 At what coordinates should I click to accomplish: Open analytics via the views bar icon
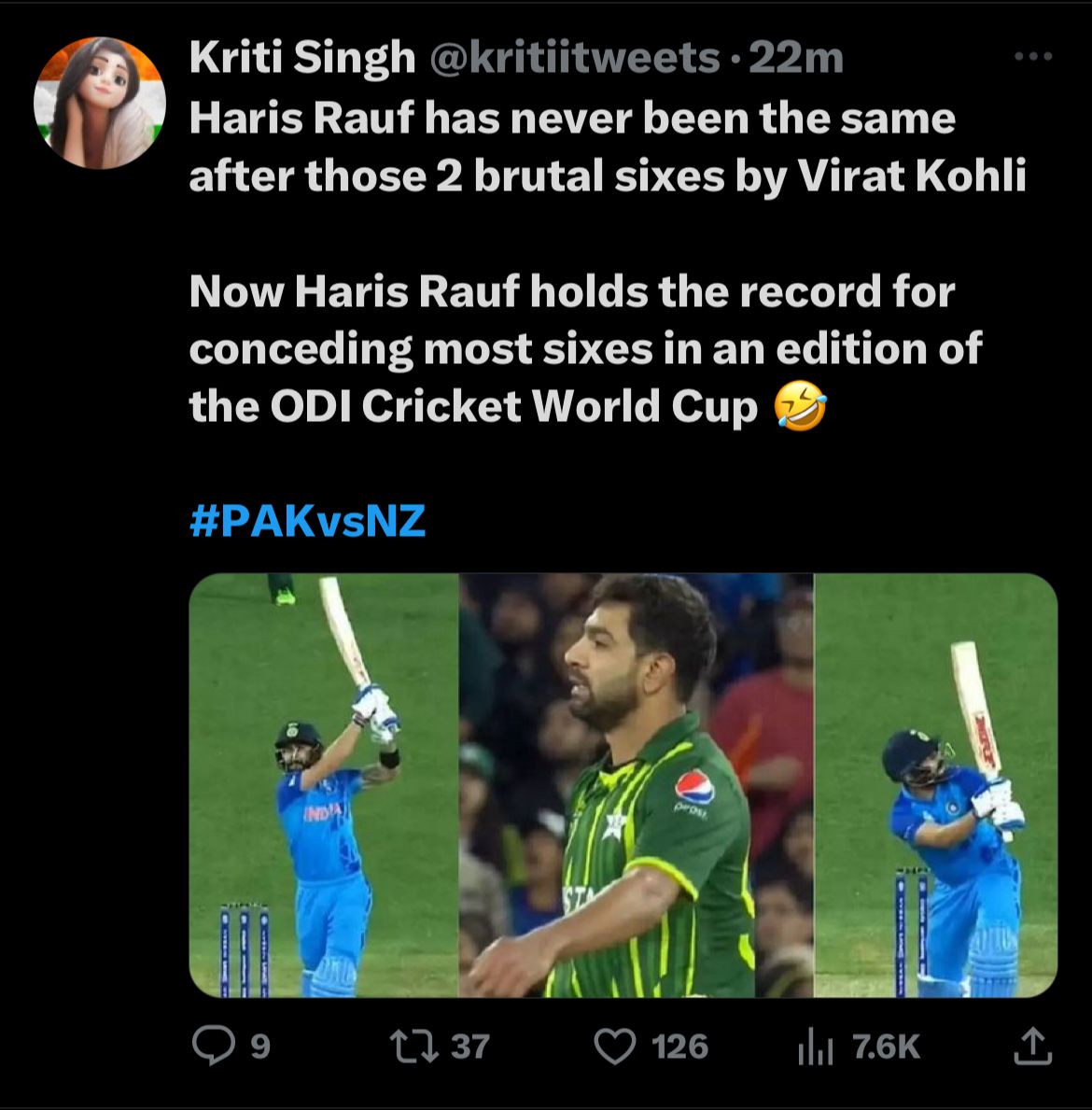pos(814,1047)
